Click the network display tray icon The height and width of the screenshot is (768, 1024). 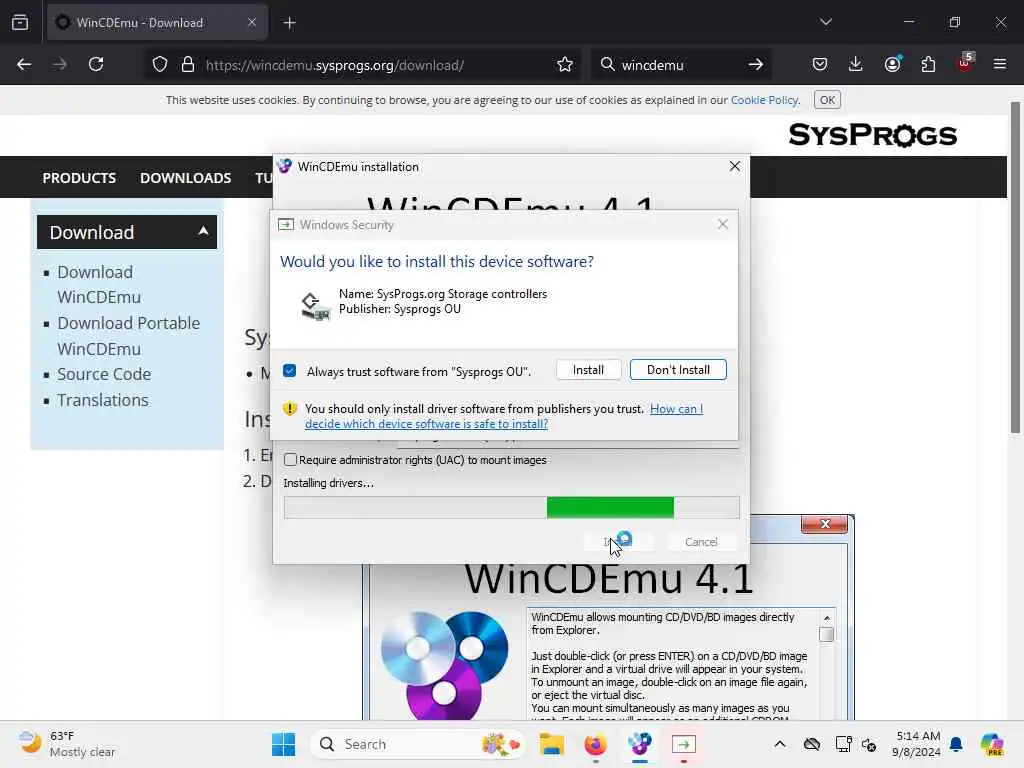point(843,744)
